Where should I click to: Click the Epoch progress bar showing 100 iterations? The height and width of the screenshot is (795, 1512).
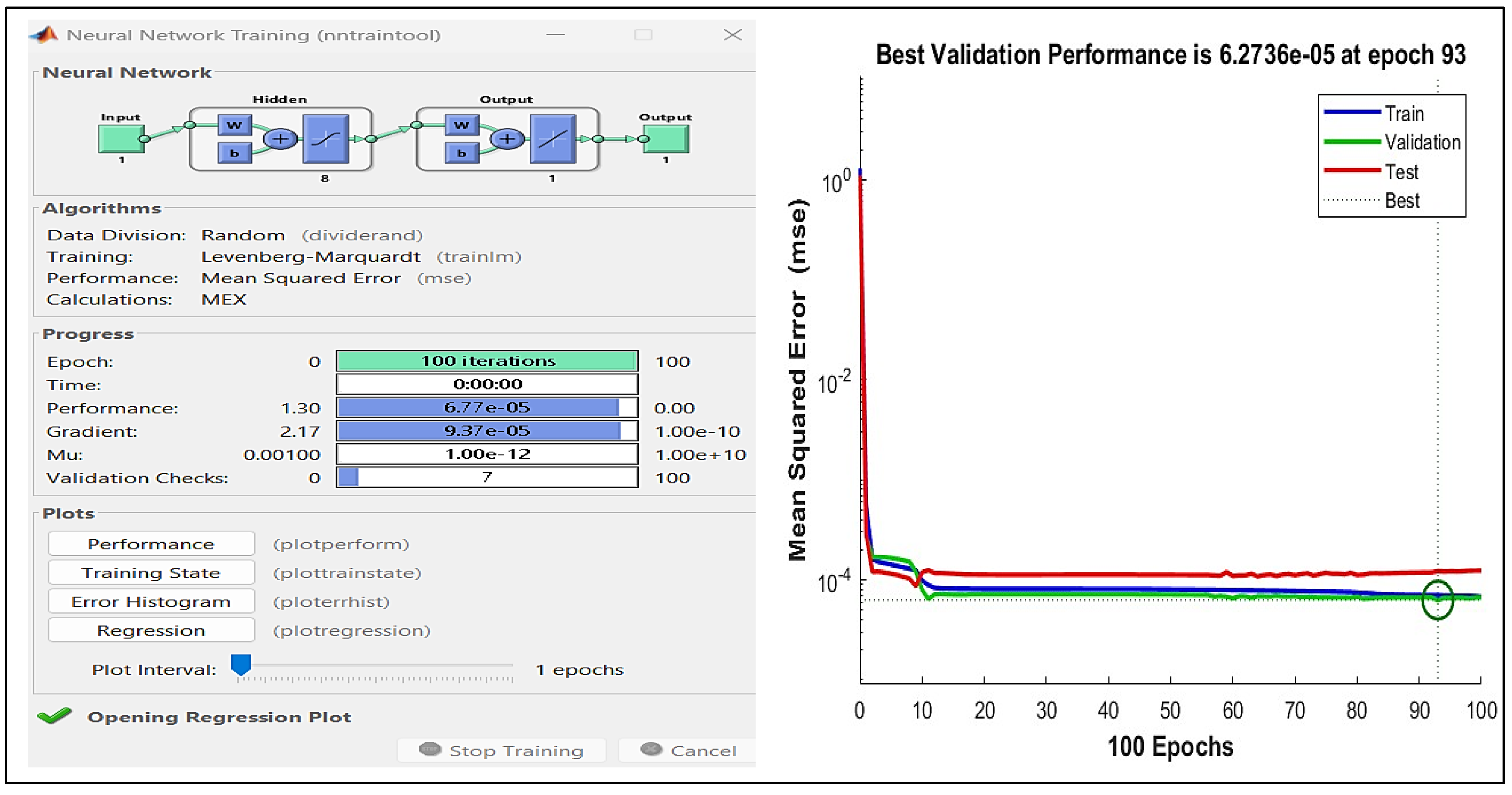pyautogui.click(x=487, y=361)
